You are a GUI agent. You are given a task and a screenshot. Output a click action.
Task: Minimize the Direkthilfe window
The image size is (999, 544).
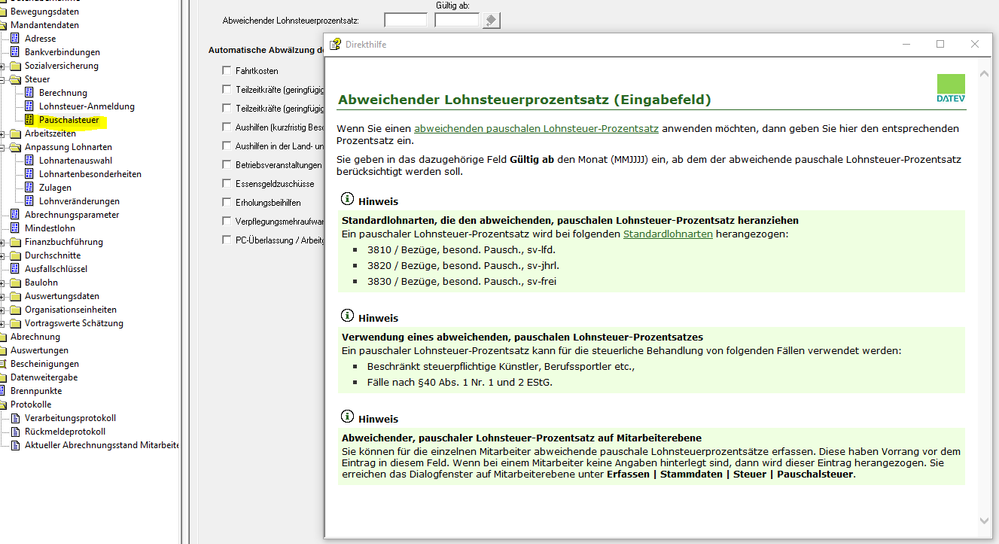[906, 44]
